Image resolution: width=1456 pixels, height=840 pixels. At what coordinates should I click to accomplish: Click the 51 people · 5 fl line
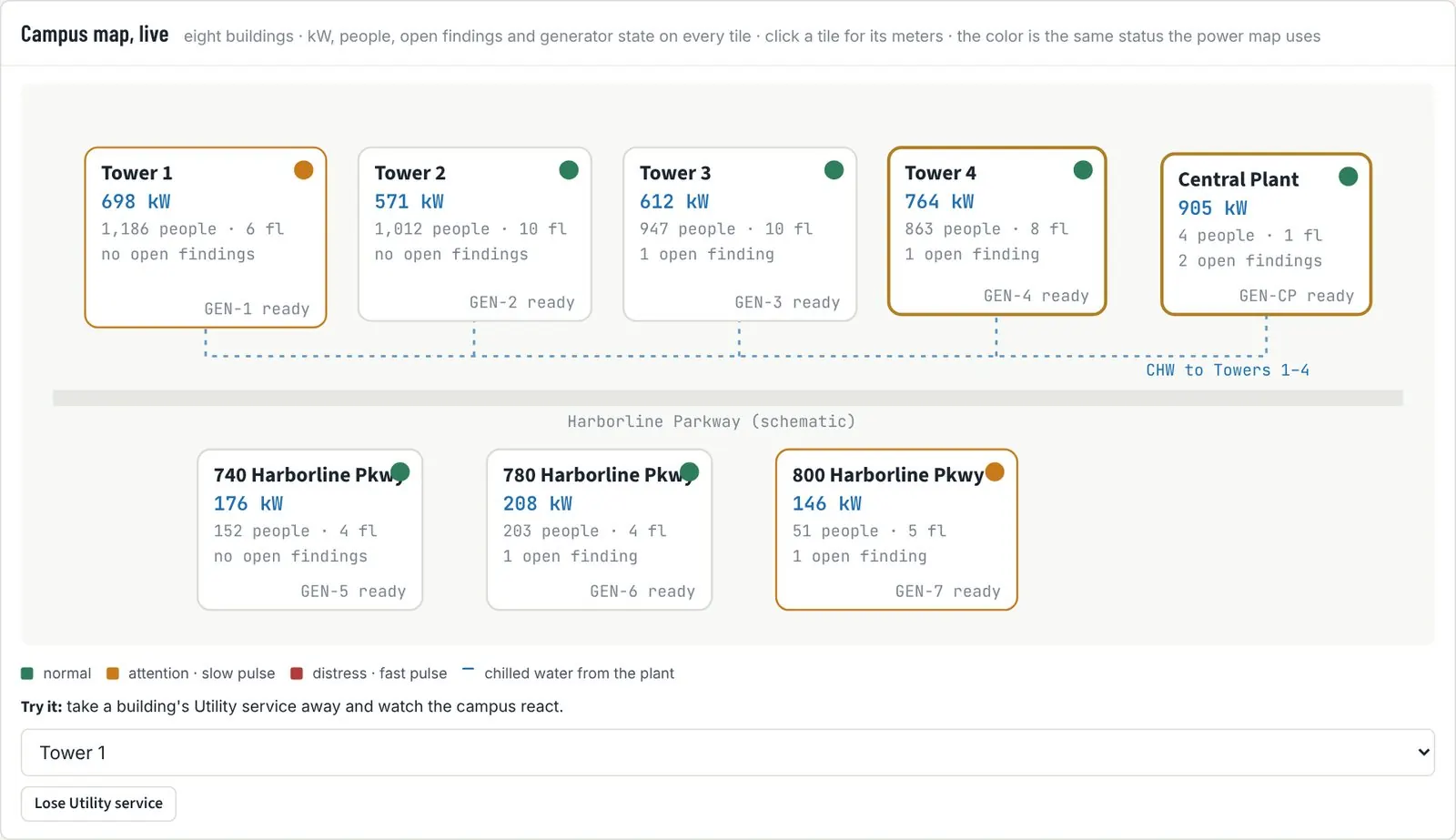click(870, 531)
